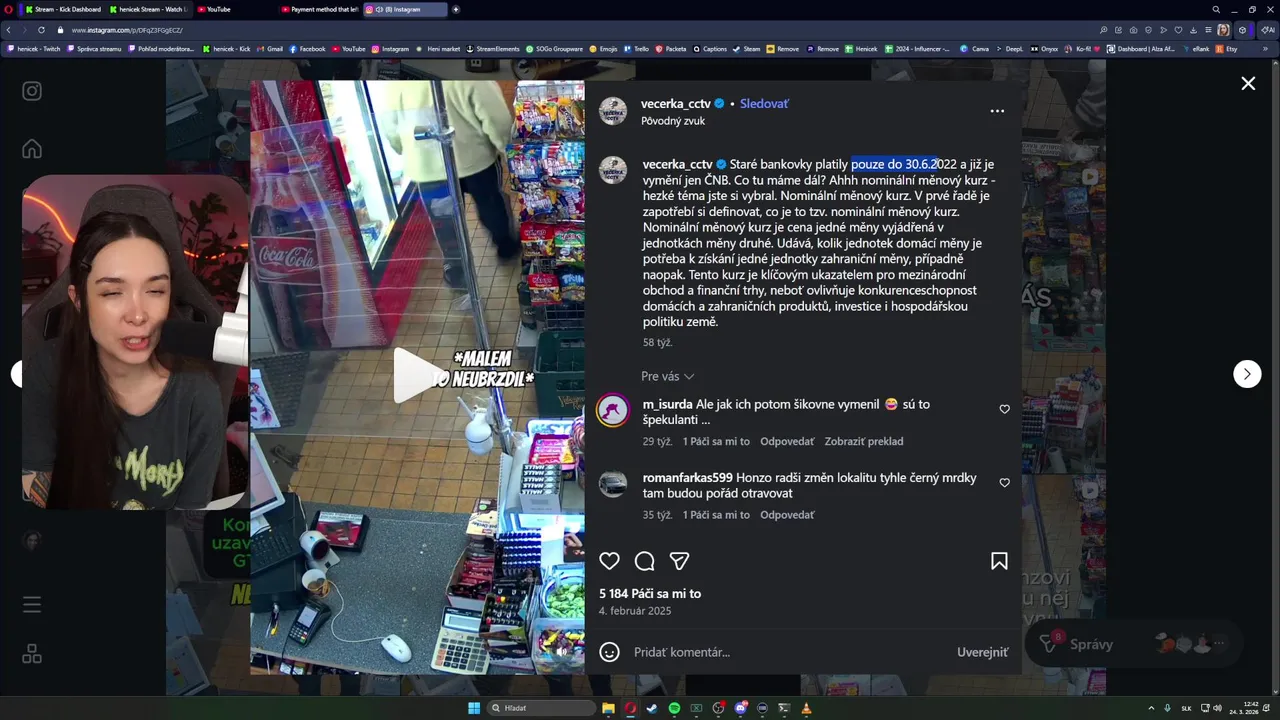Open Pôvodný zvuk audio link
Image resolution: width=1280 pixels, height=720 pixels.
click(673, 121)
